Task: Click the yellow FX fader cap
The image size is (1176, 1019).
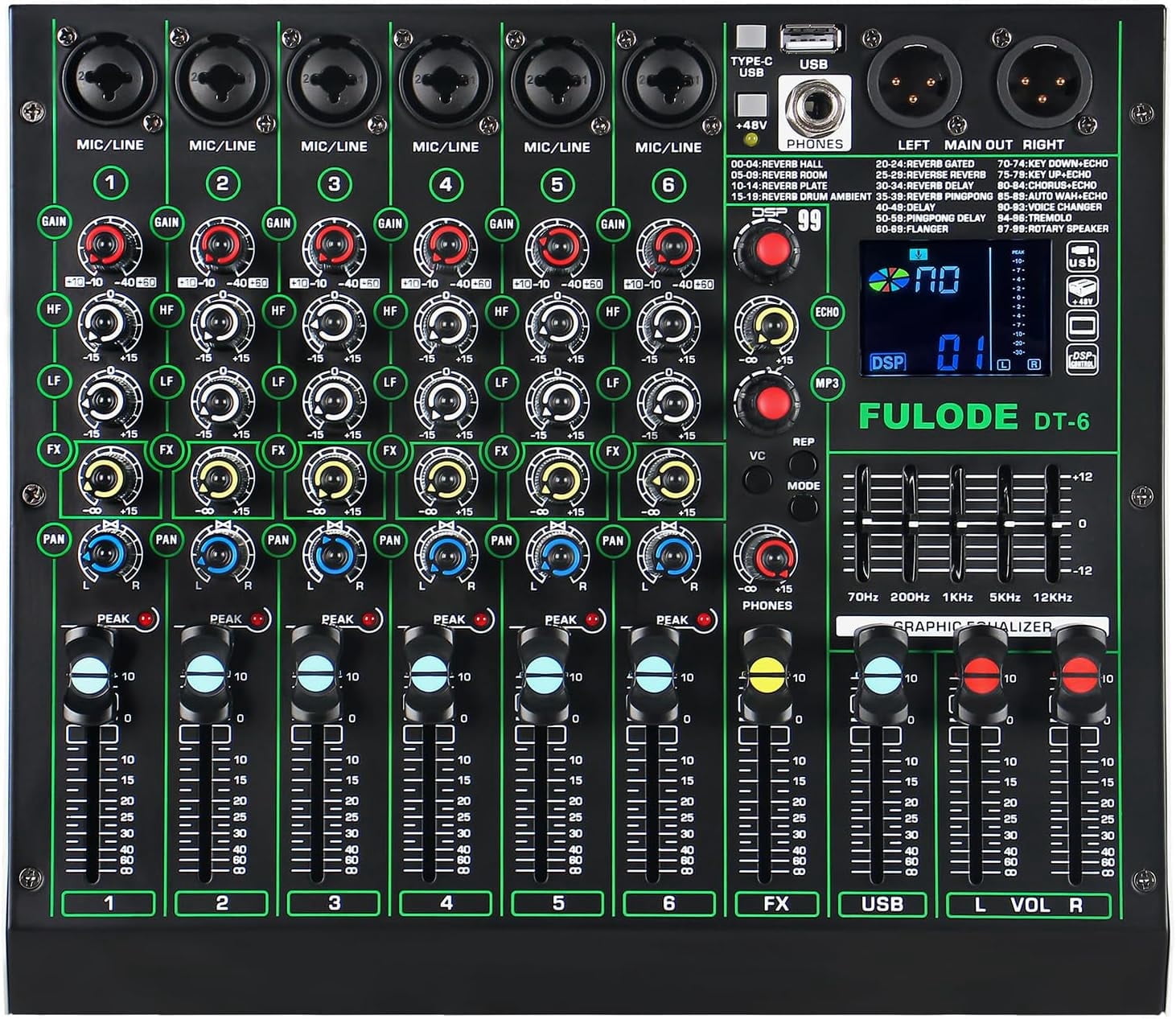Action: pyautogui.click(x=766, y=675)
